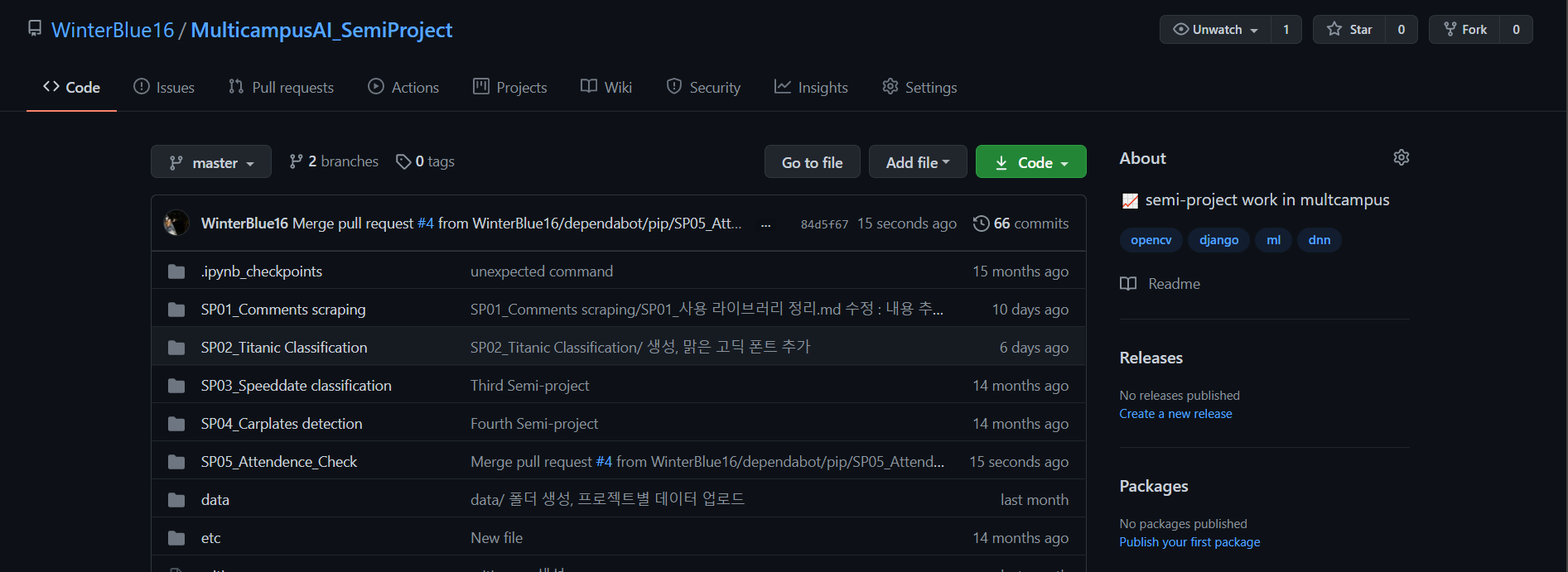Screen dimensions: 1568x572
Task: Open the SP01 commit message about 라이브러리 정리.md
Action: coord(707,310)
